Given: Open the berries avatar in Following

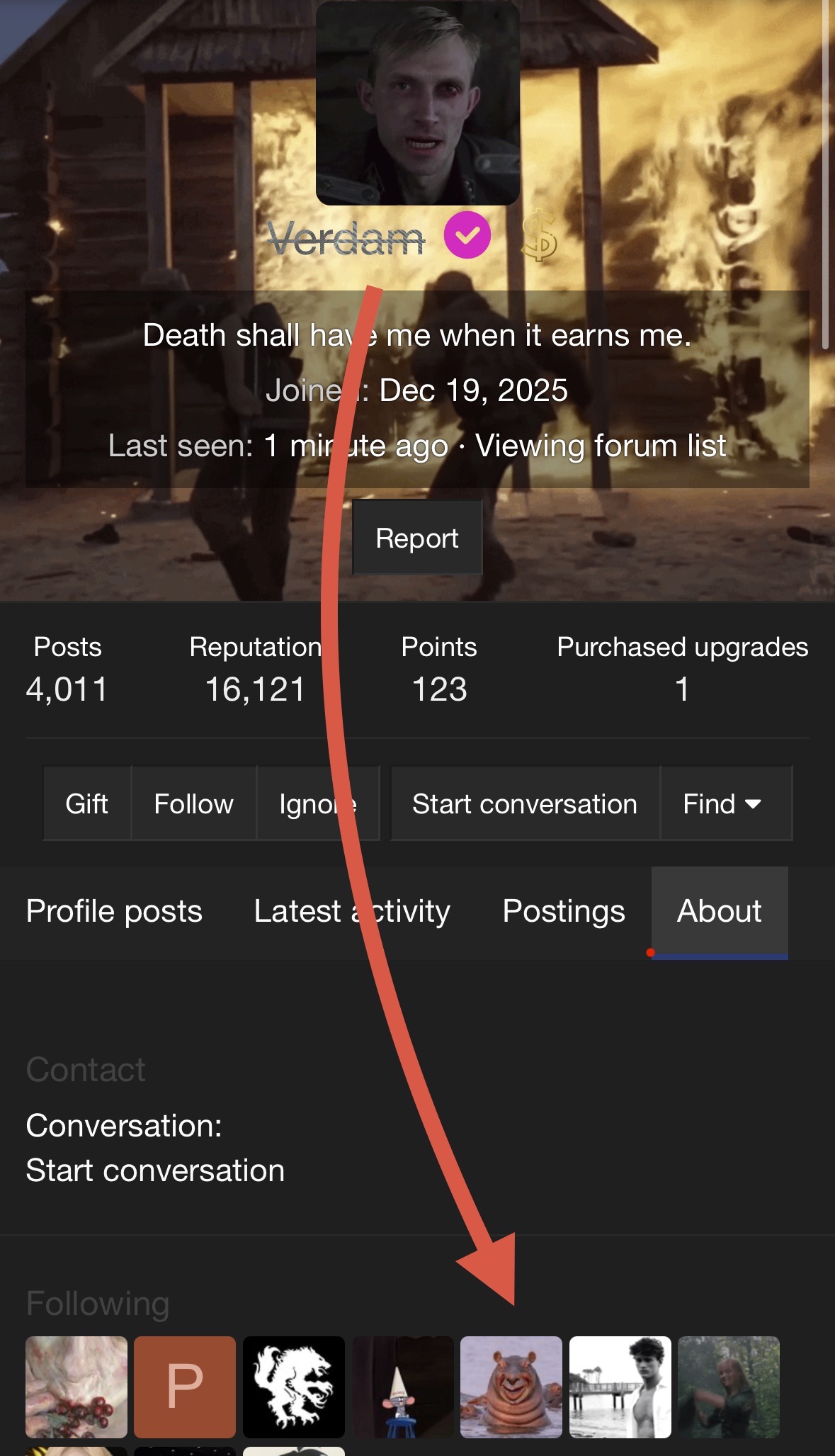Looking at the screenshot, I should 76,1387.
